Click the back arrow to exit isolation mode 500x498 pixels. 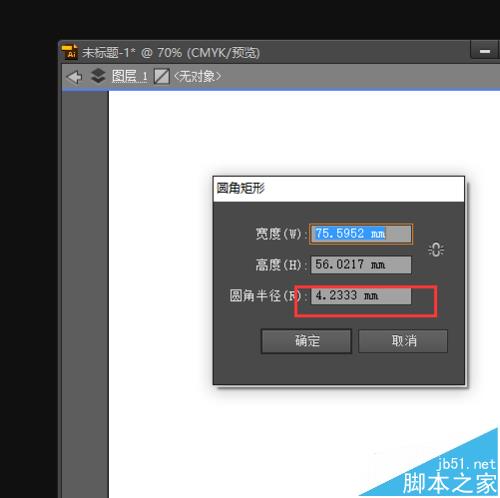click(x=75, y=77)
